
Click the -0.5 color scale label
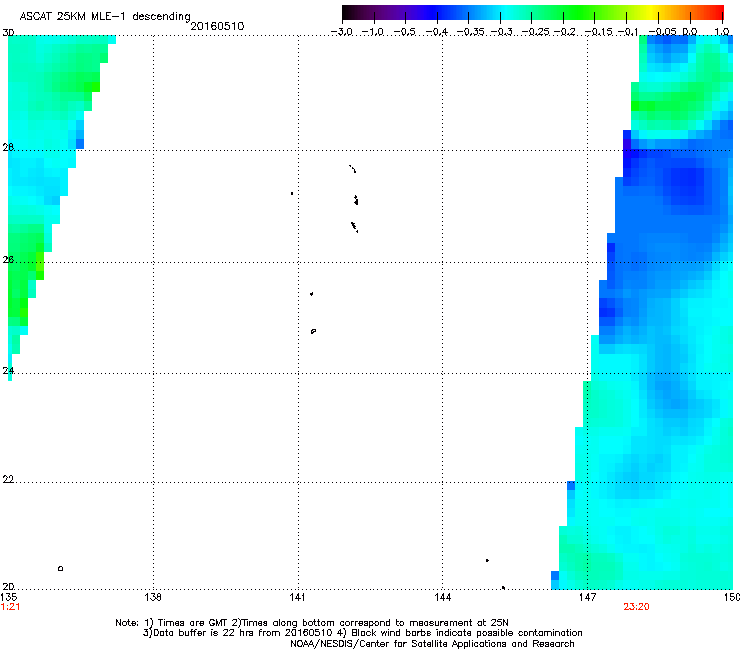(404, 32)
